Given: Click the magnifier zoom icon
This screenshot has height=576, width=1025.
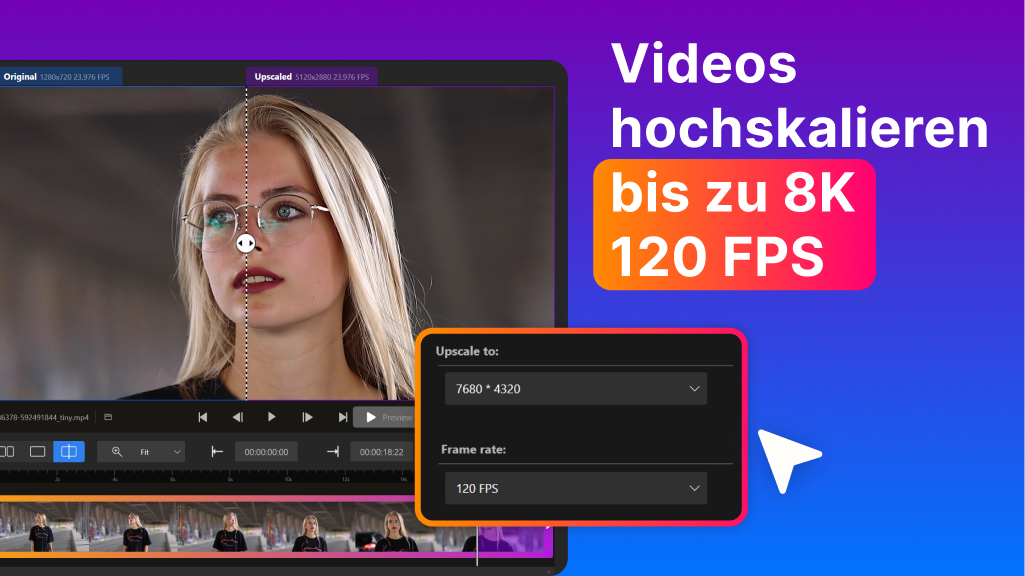Looking at the screenshot, I should click(x=116, y=451).
